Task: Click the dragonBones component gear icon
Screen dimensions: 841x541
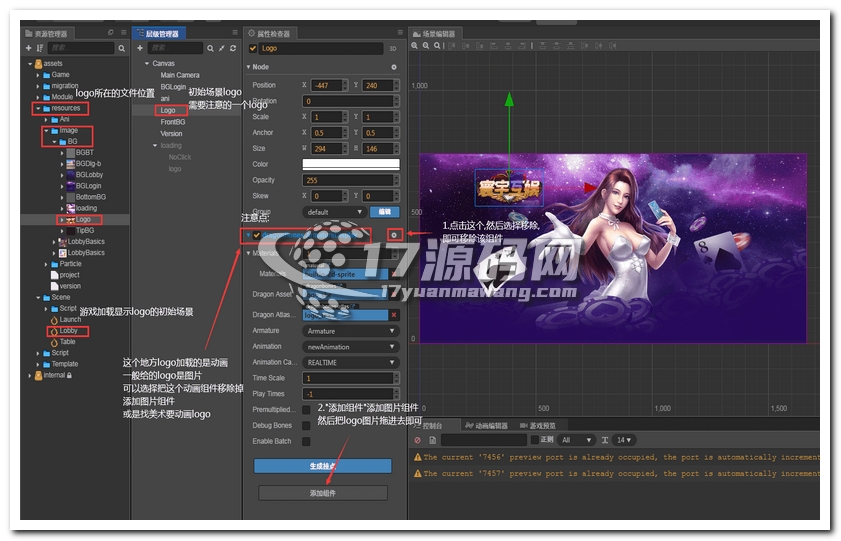Action: coord(394,235)
